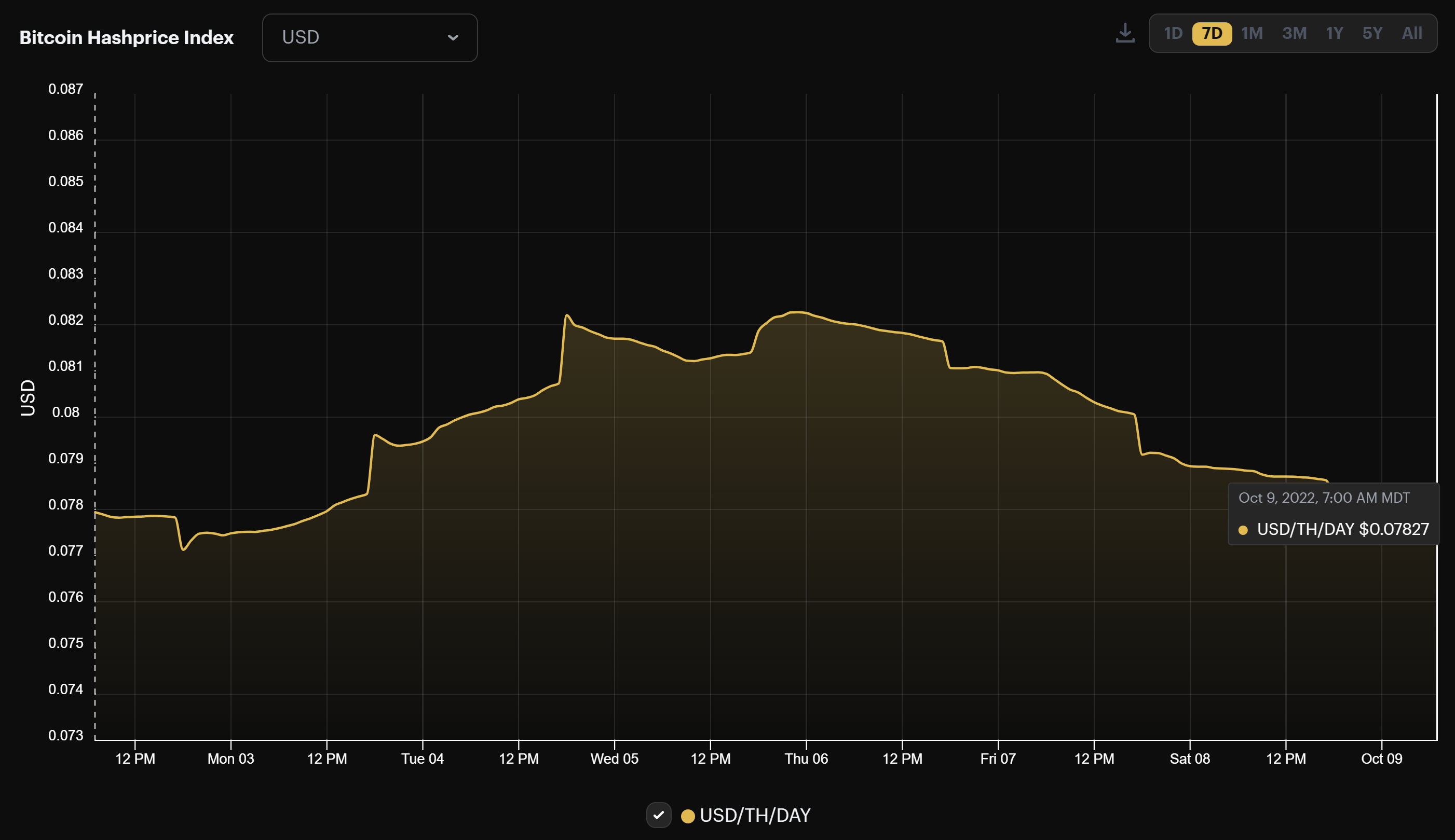Click the Fri 07 x-axis label
The height and width of the screenshot is (840, 1455).
[998, 759]
